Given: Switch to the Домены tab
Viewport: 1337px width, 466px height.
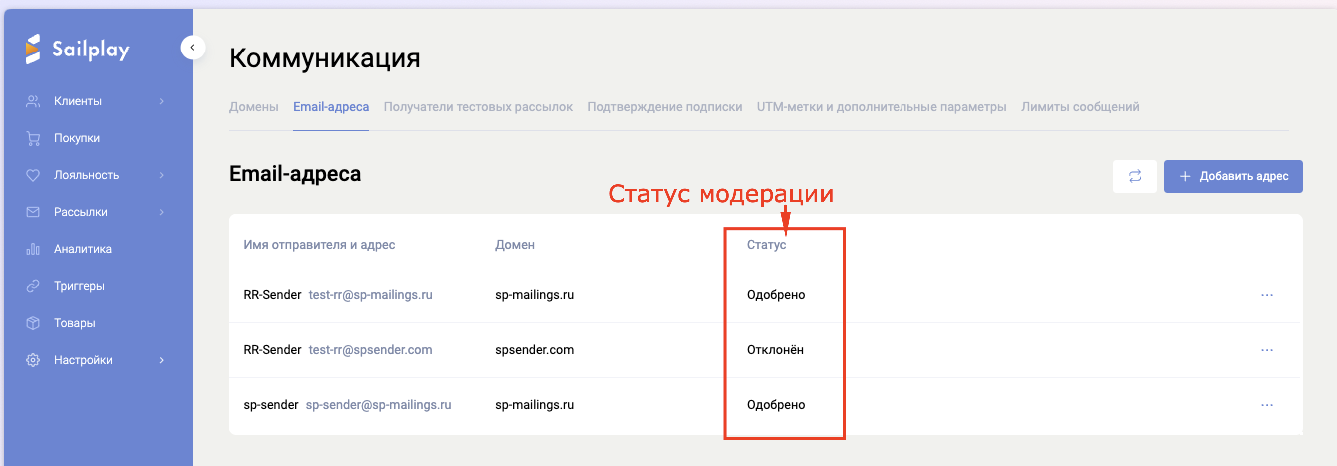Looking at the screenshot, I should coord(254,107).
